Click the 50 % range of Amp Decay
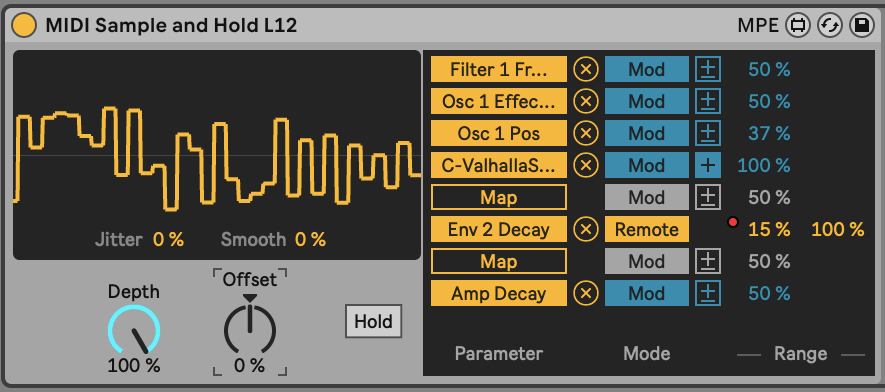Viewport: 885px width, 392px height. coord(769,293)
